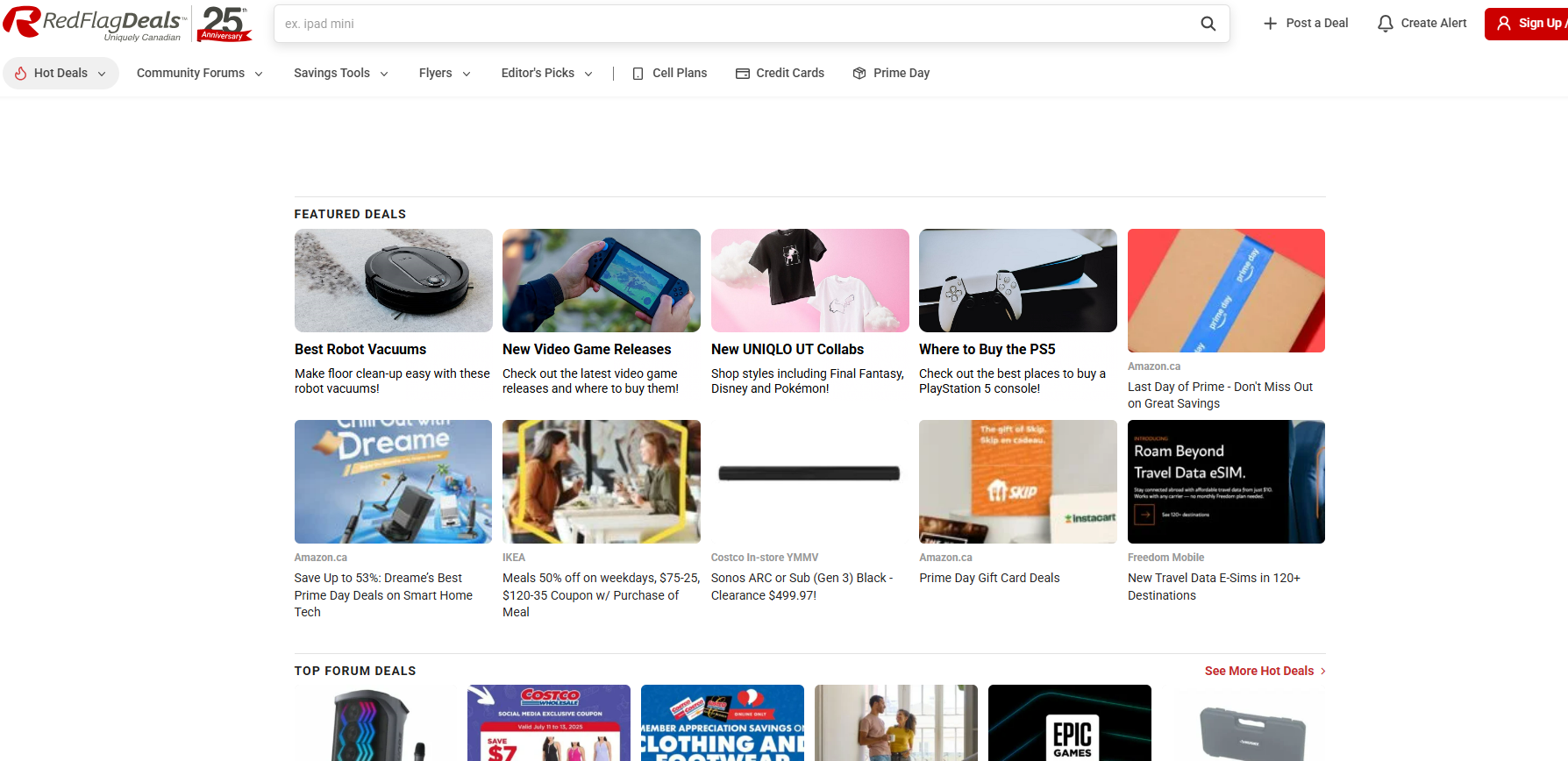Image resolution: width=1568 pixels, height=761 pixels.
Task: Click Check out the latest video game description
Action: click(x=590, y=380)
